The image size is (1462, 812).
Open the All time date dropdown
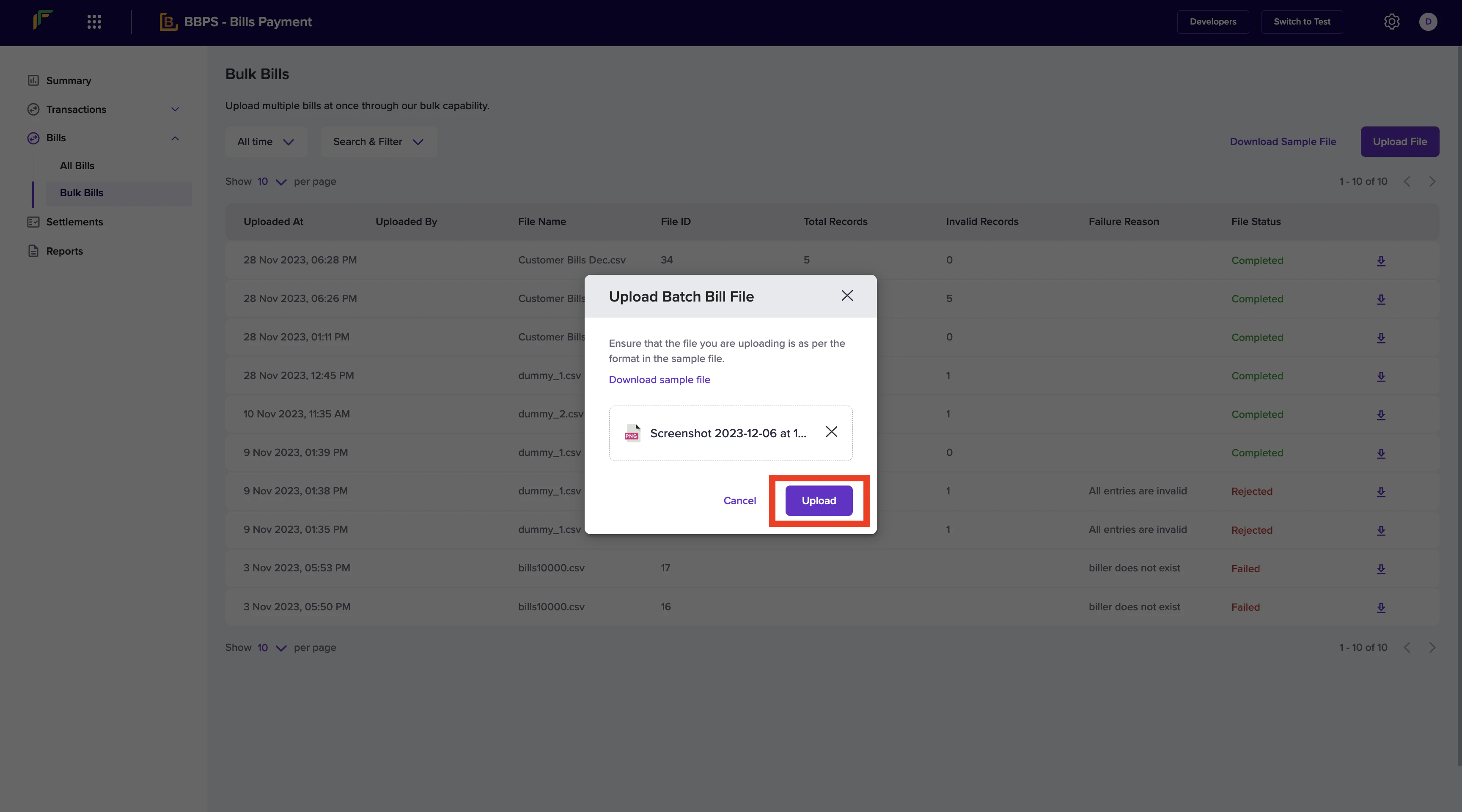tap(266, 142)
